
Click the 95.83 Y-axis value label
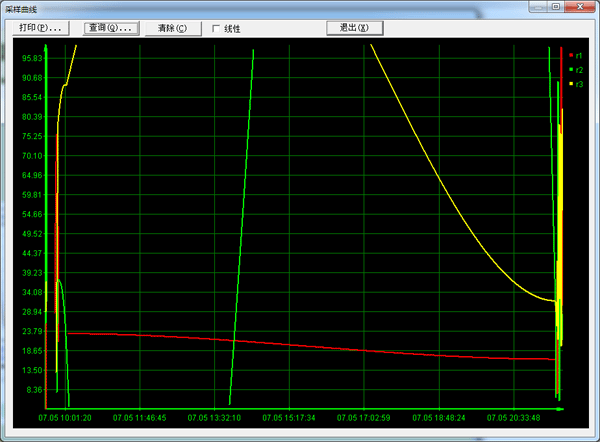pyautogui.click(x=30, y=58)
